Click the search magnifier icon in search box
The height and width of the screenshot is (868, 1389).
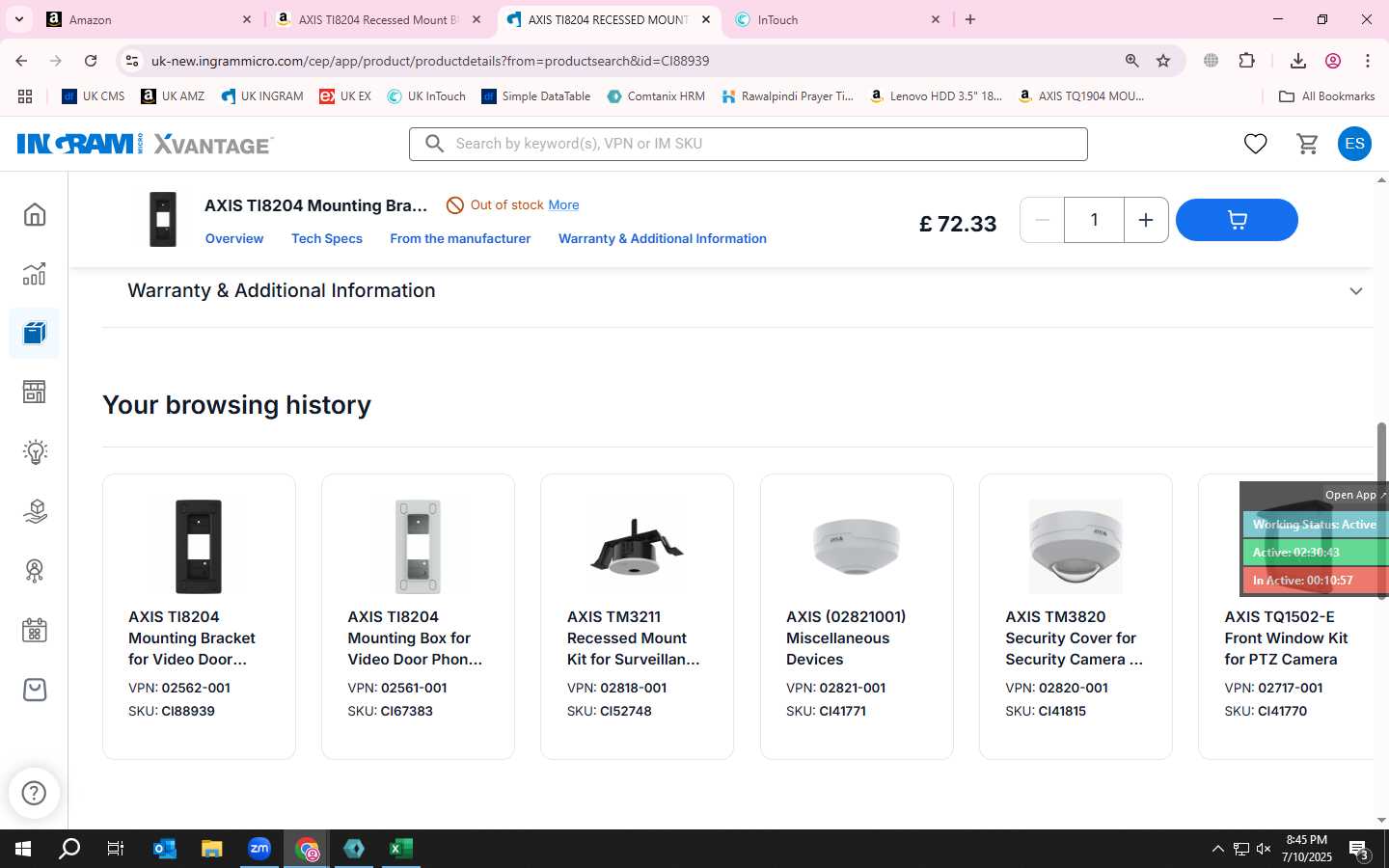[434, 144]
